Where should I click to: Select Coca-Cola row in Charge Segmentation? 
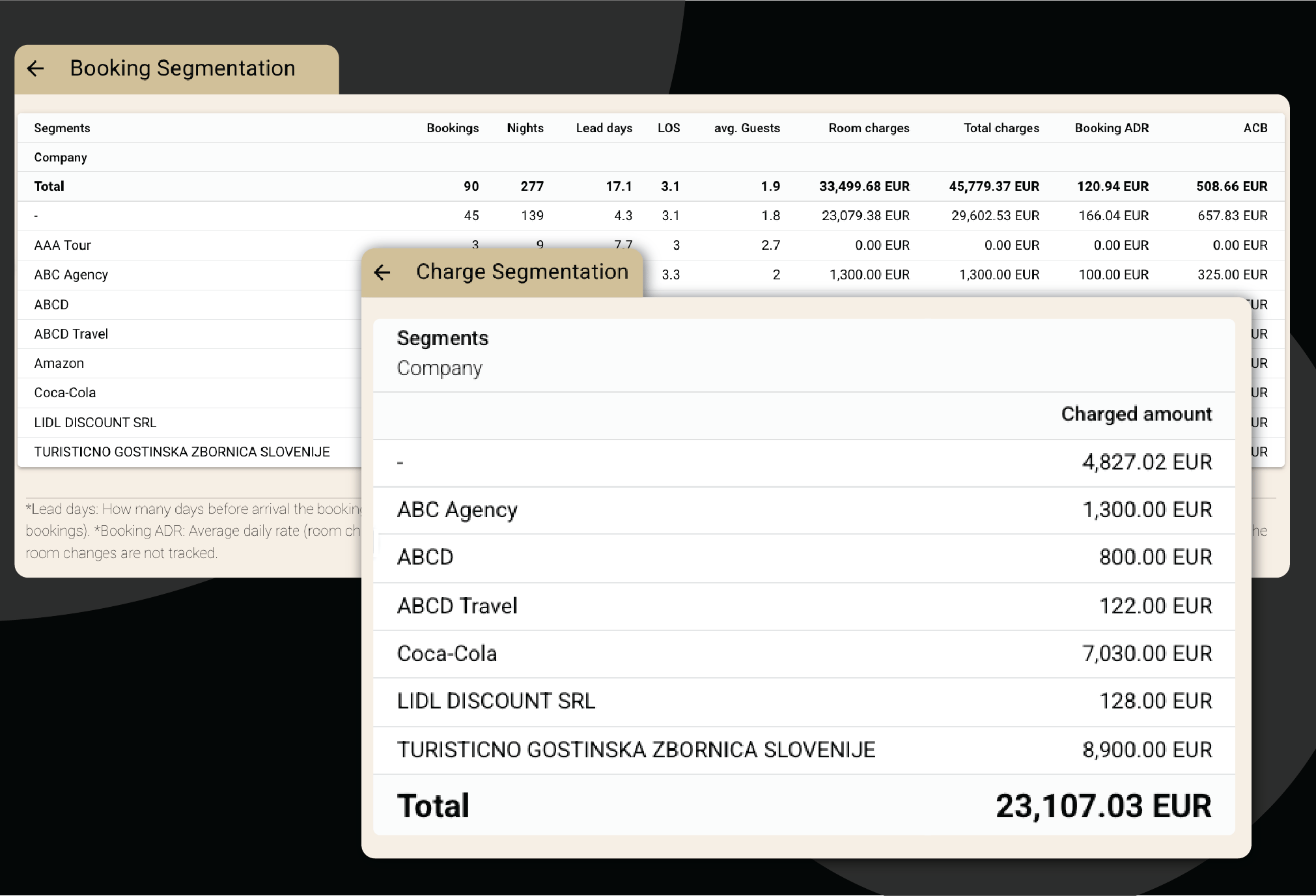tap(447, 654)
